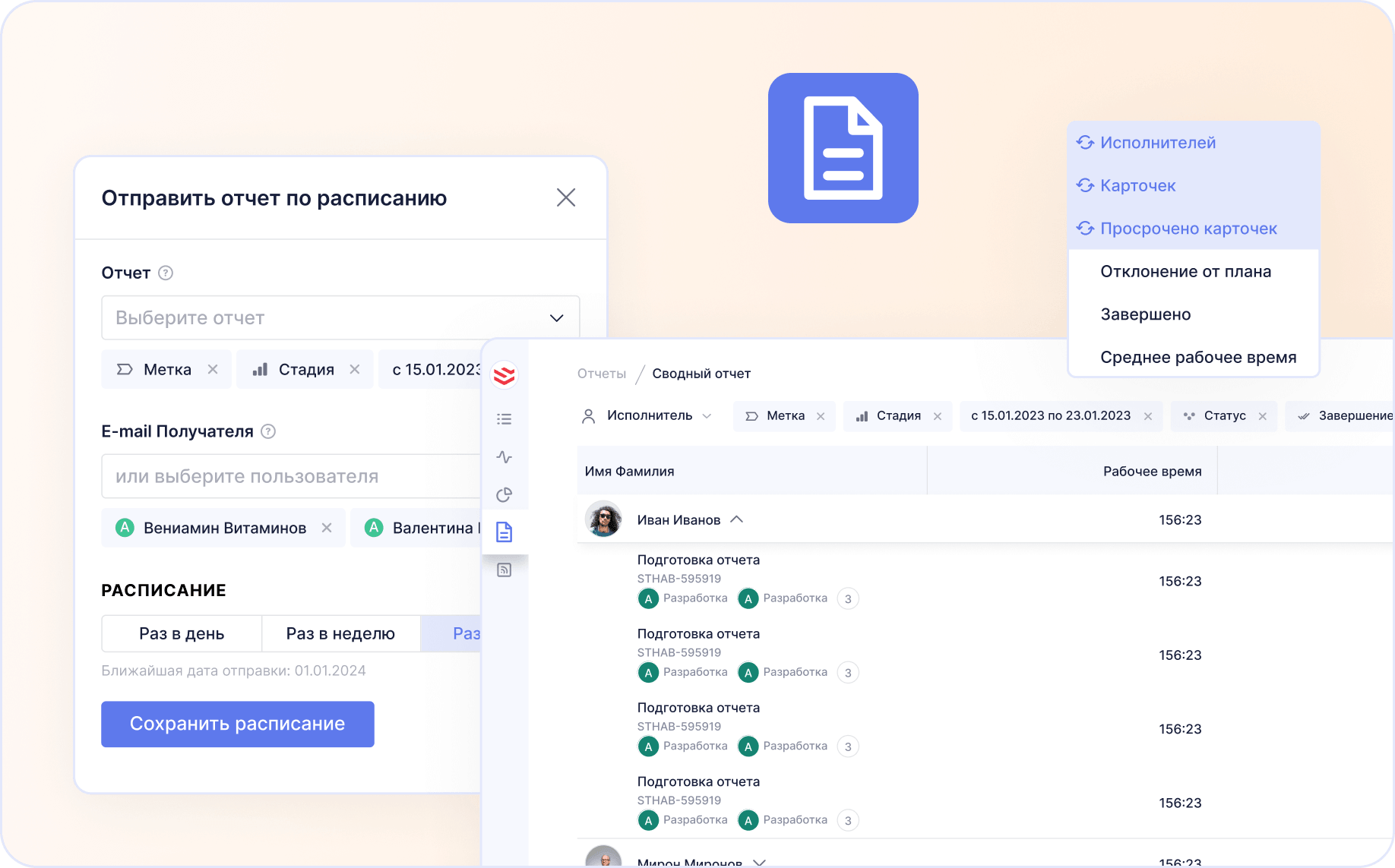Click Вениамин Витаминов recipient chip
The height and width of the screenshot is (868, 1395).
pyautogui.click(x=223, y=528)
